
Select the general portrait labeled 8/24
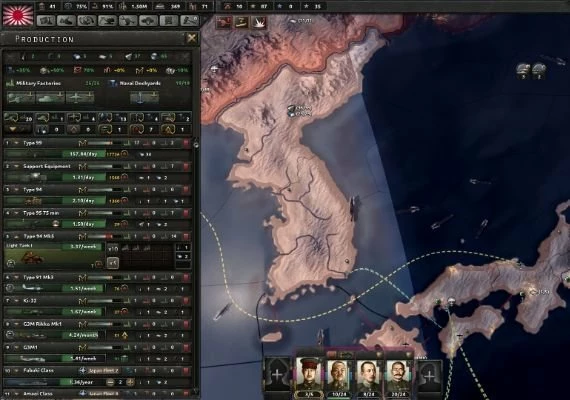click(369, 376)
